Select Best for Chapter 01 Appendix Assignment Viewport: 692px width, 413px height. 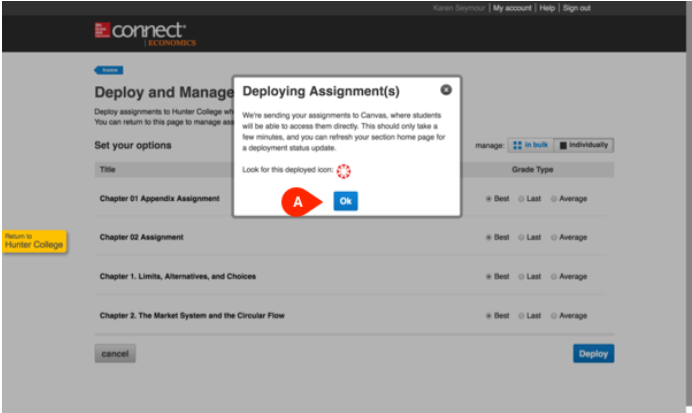(x=489, y=198)
